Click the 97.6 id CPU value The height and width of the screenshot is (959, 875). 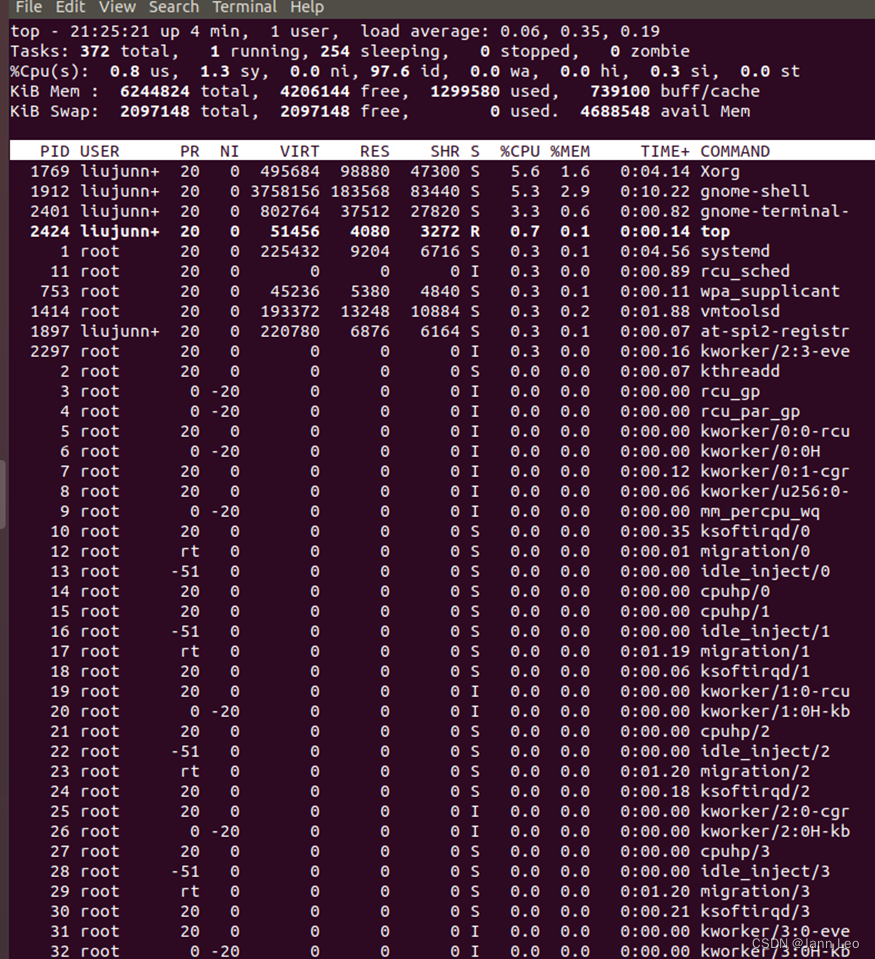pos(390,72)
